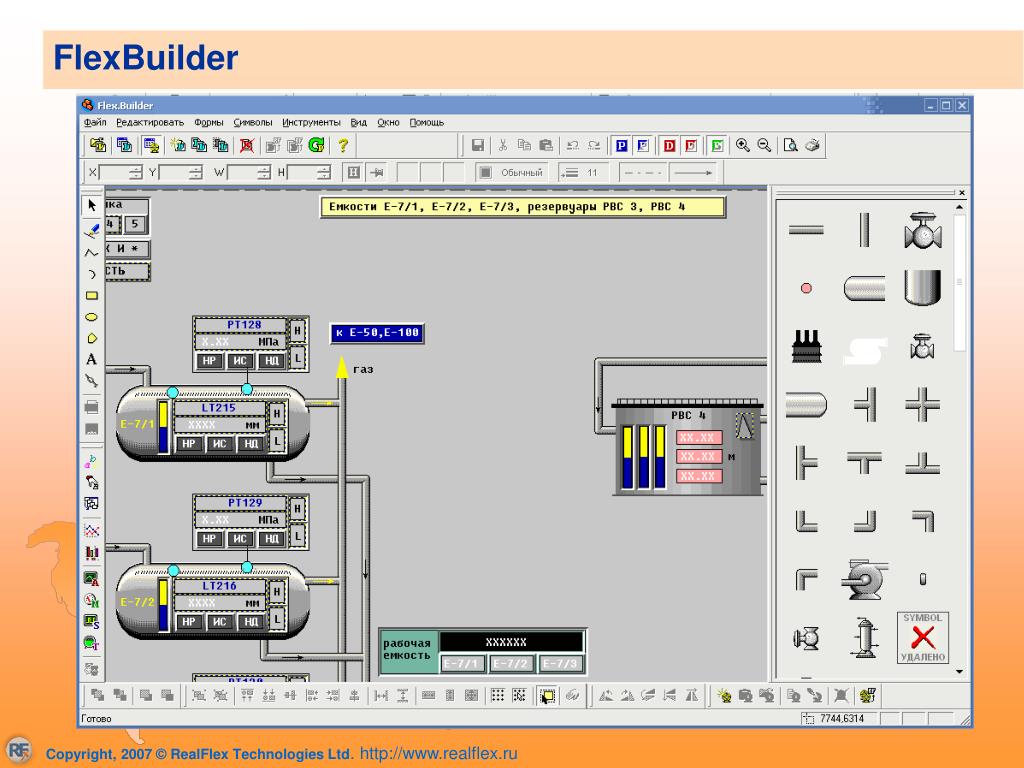The width and height of the screenshot is (1024, 768).
Task: Pick the large valve symbol in palette
Action: [x=922, y=230]
